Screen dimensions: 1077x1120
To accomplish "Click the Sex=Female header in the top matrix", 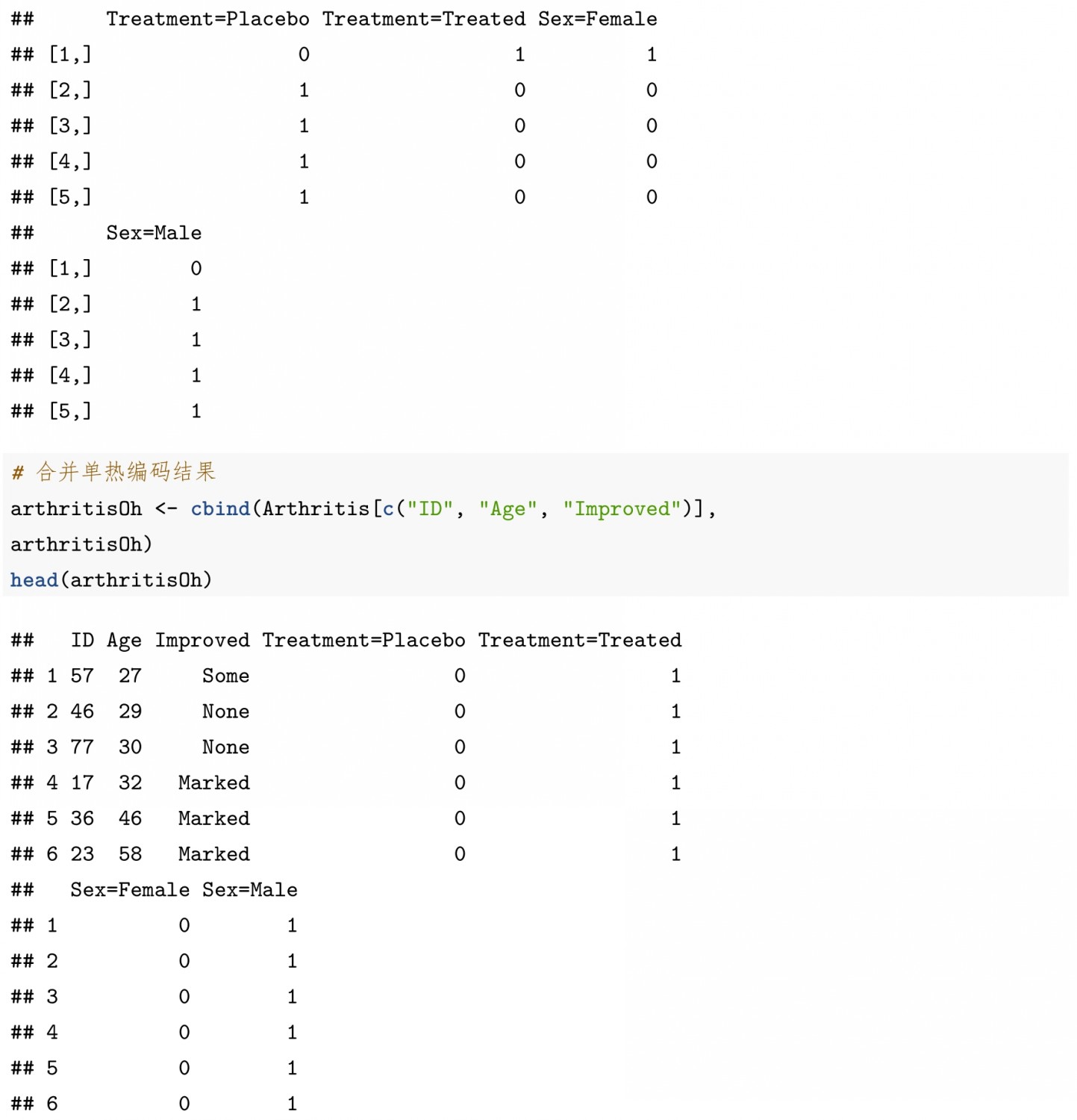I will (x=597, y=19).
